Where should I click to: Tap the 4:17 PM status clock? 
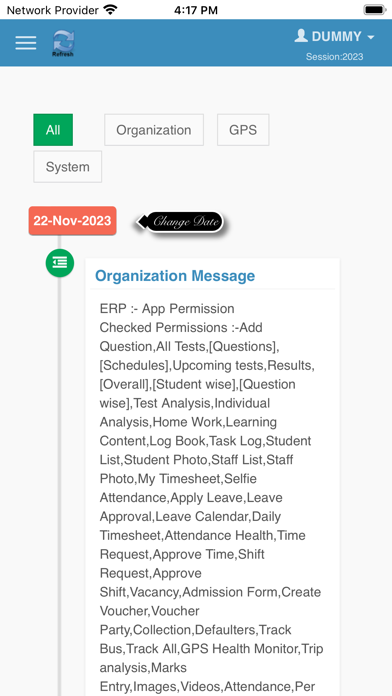pos(196,10)
